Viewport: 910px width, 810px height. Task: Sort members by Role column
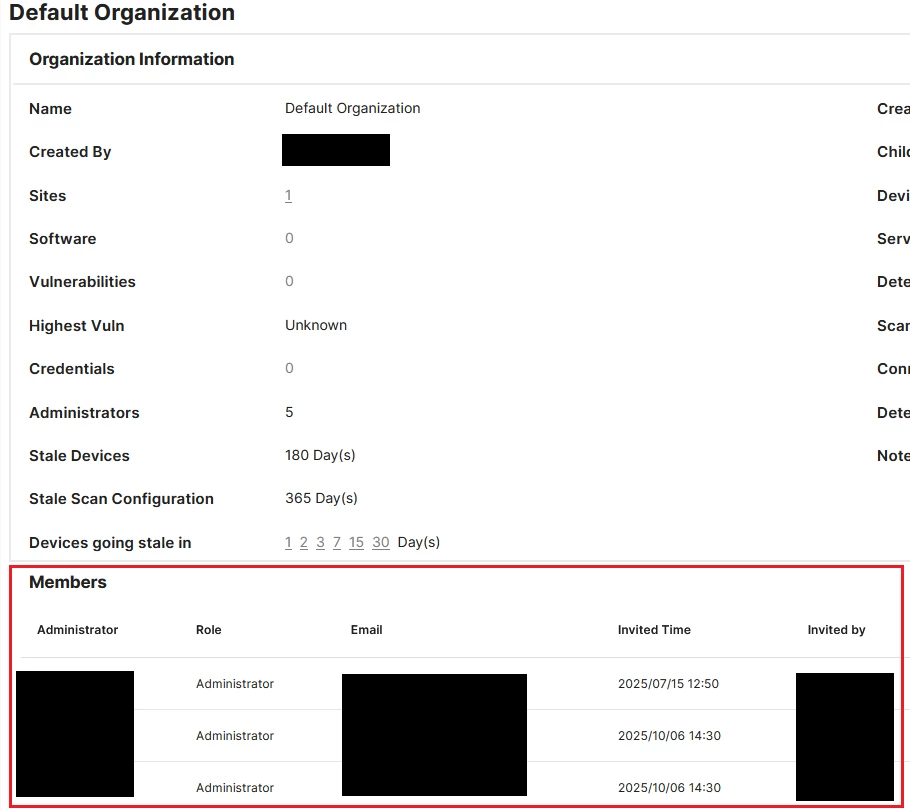pyautogui.click(x=208, y=630)
